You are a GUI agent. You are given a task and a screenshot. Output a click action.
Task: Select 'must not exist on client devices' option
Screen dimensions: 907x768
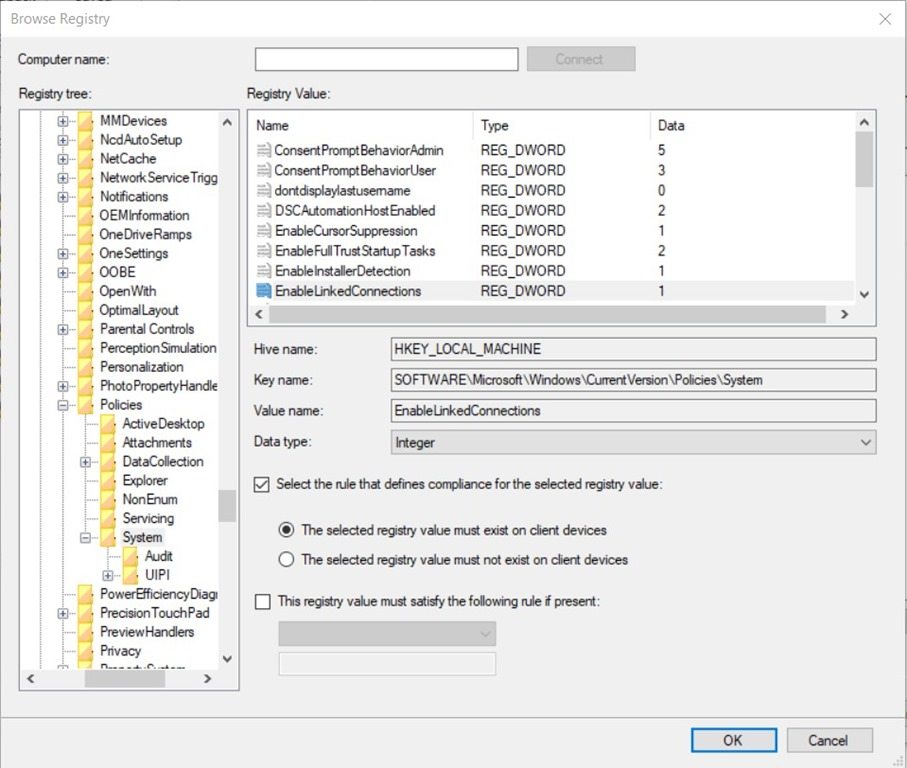tap(287, 560)
